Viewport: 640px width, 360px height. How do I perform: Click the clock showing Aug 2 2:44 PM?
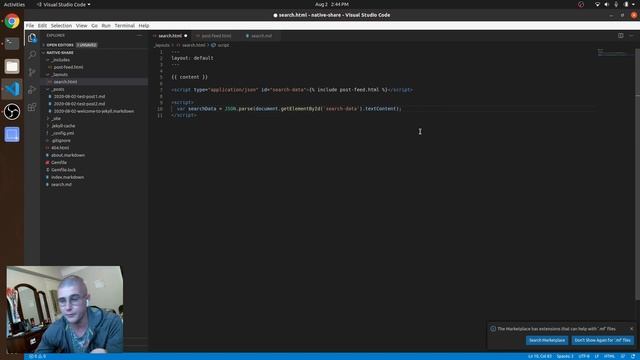coord(332,4)
